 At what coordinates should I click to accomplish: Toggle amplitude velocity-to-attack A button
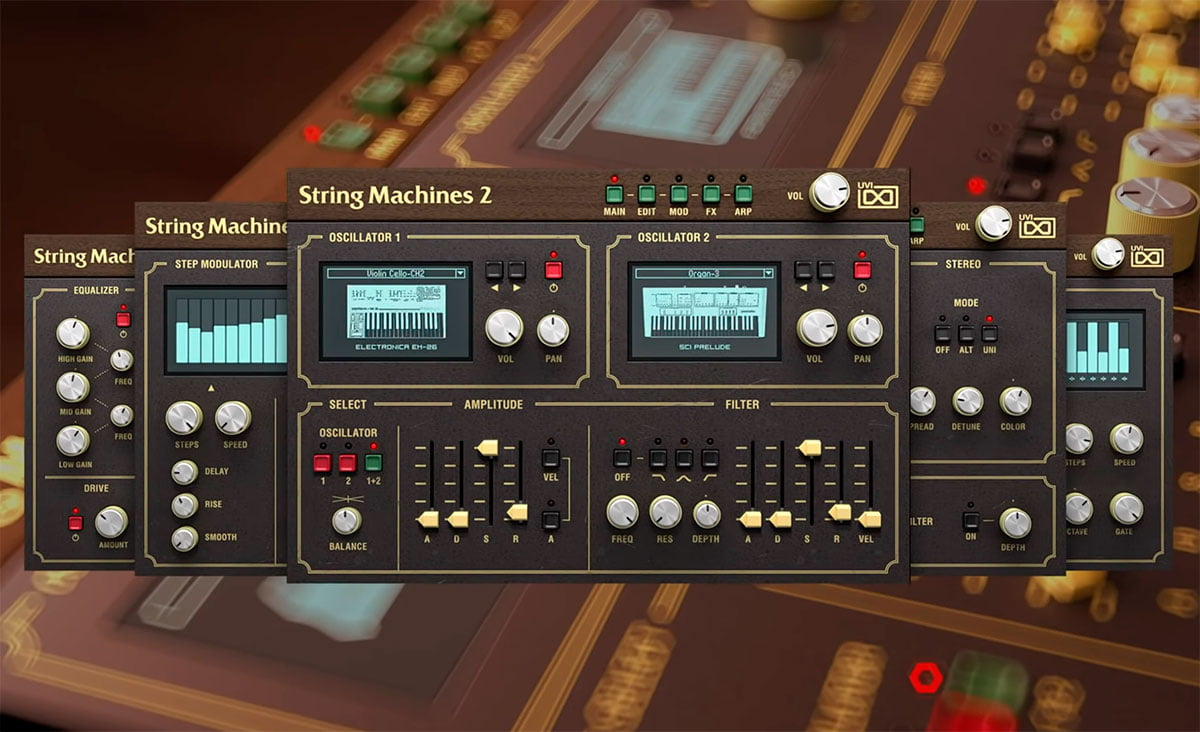click(x=550, y=519)
